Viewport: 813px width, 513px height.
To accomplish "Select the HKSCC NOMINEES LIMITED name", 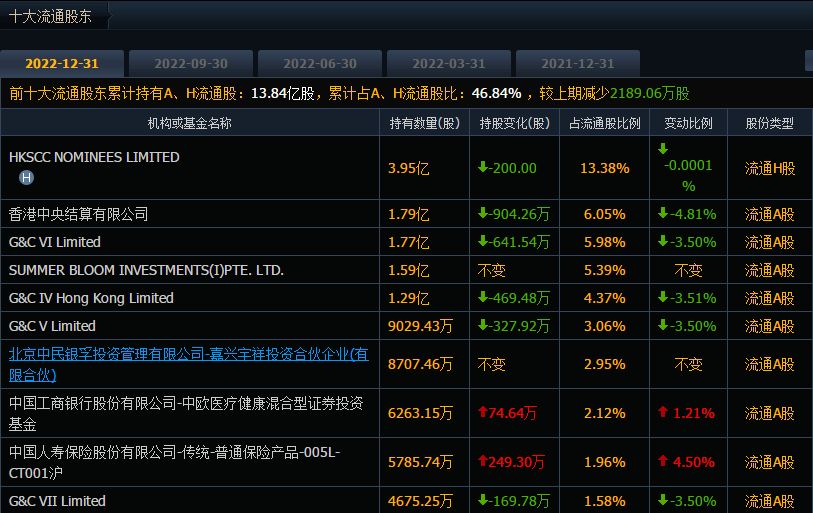I will pyautogui.click(x=94, y=157).
